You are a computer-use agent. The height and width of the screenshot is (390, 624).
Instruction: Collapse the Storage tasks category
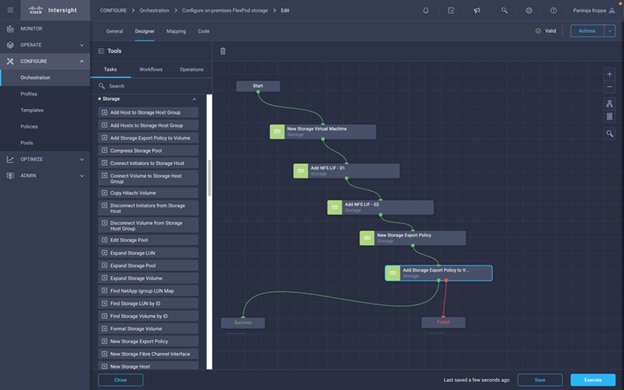[x=194, y=99]
